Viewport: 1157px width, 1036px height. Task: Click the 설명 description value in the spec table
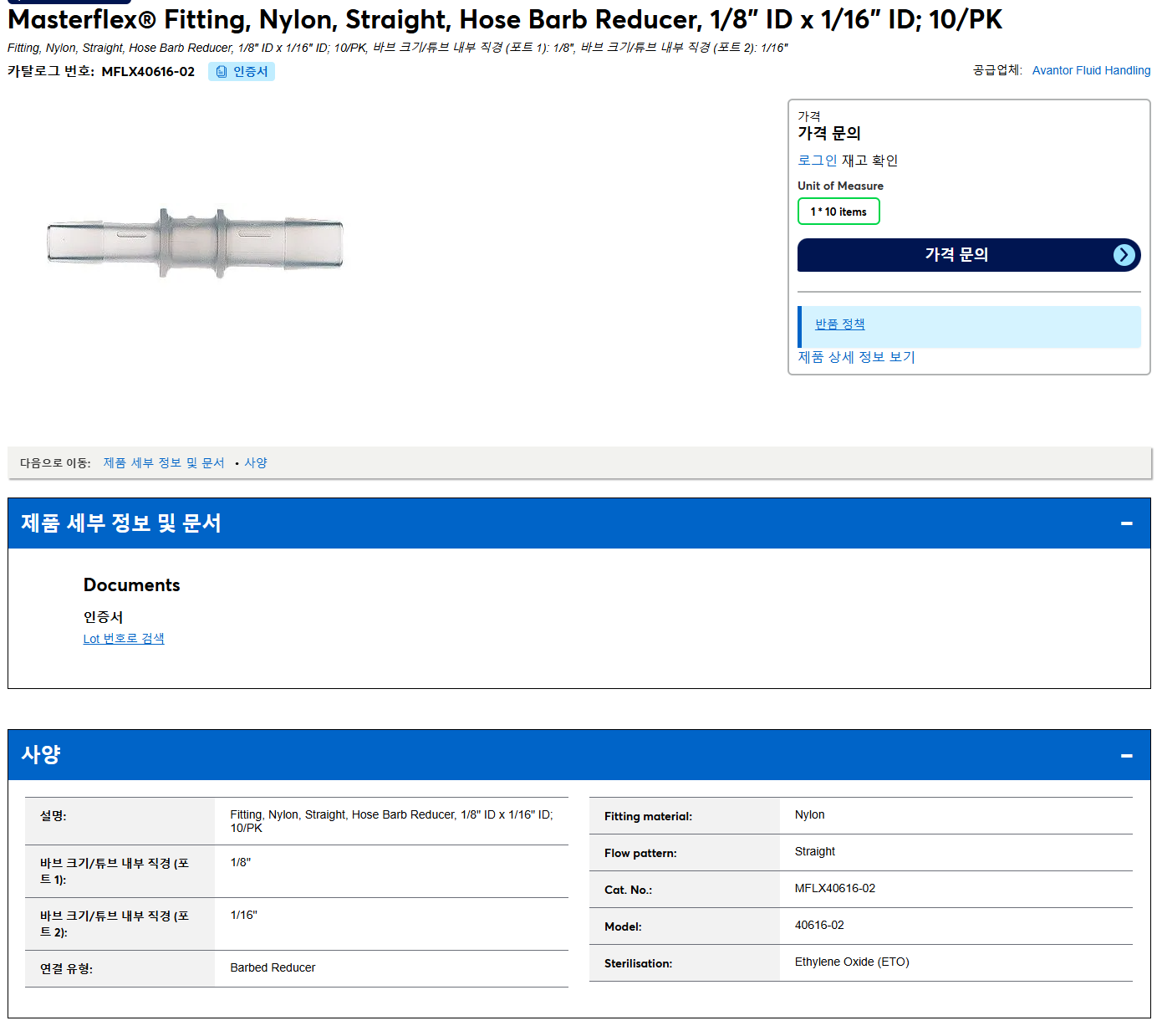391,821
